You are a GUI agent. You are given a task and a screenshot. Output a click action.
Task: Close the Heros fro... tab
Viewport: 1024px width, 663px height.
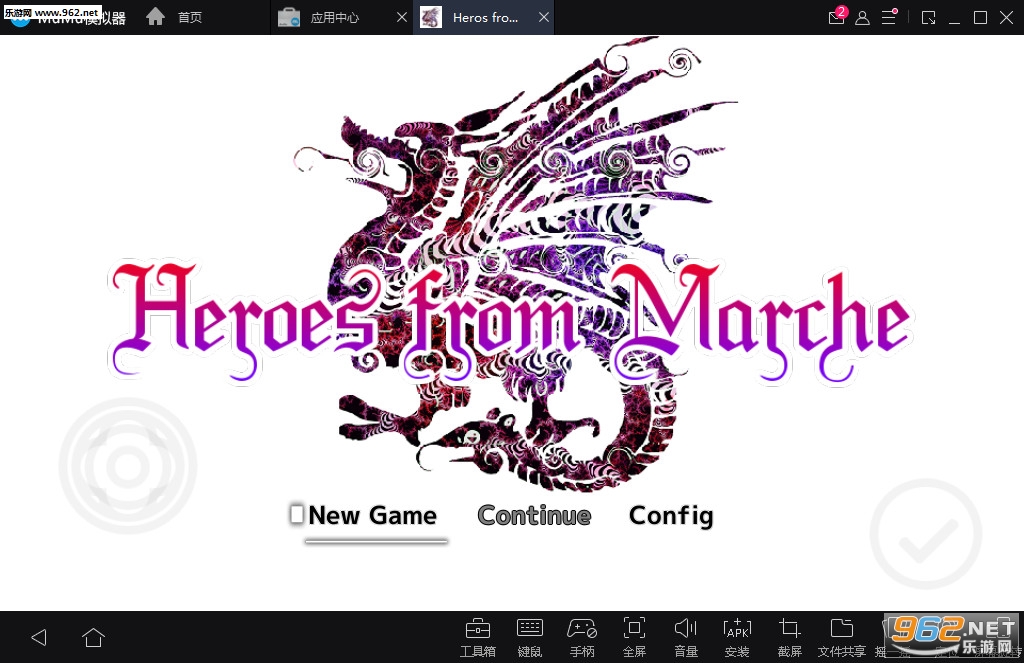coord(543,17)
